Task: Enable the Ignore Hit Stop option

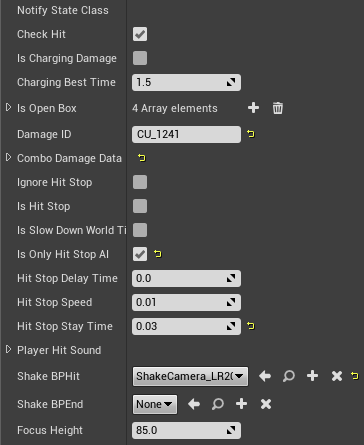Action: 140,182
